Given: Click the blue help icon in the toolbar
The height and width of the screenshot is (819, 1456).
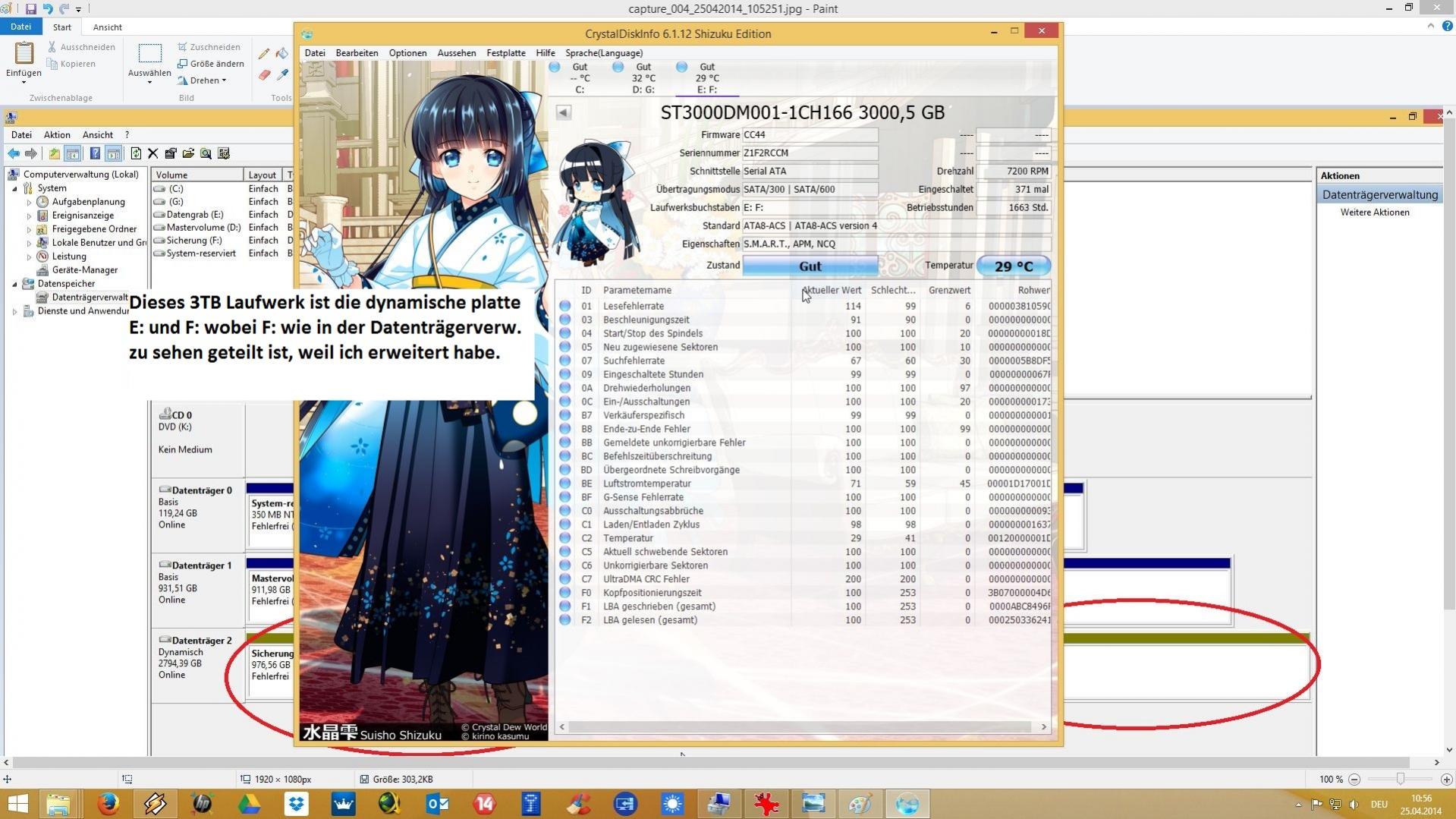Looking at the screenshot, I should tap(95, 154).
